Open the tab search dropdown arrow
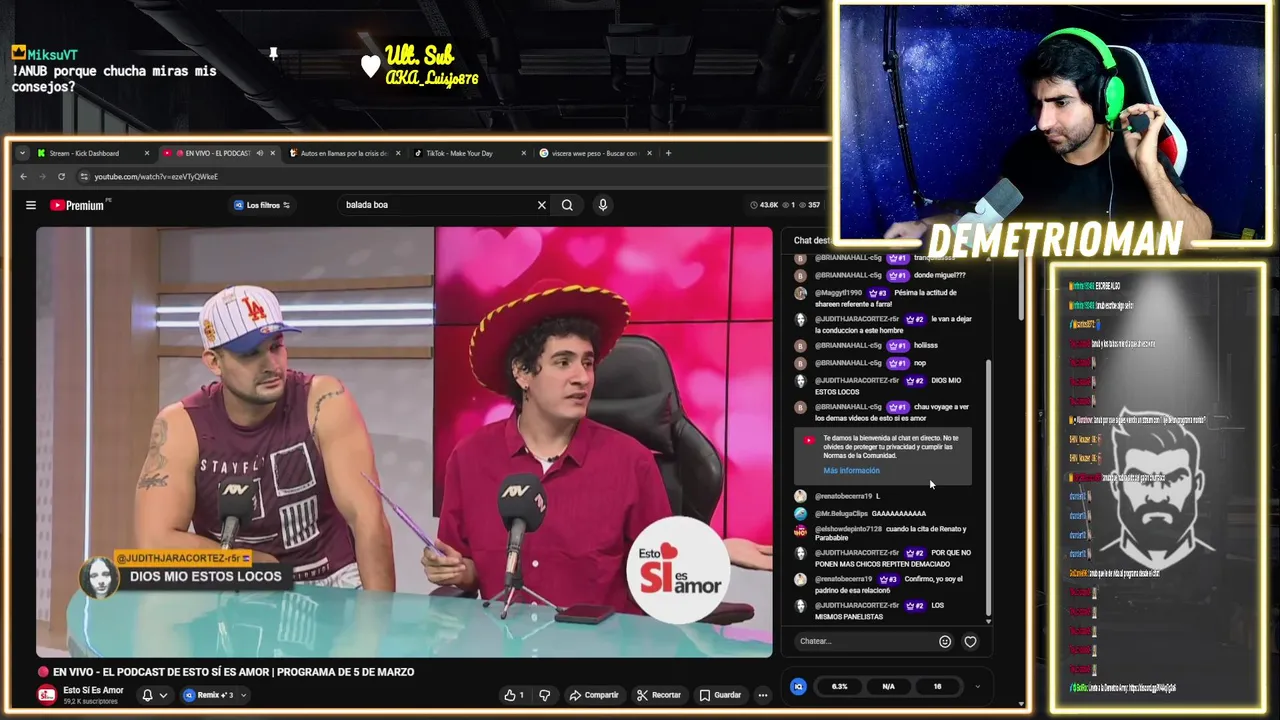Image resolution: width=1280 pixels, height=720 pixels. (22, 154)
